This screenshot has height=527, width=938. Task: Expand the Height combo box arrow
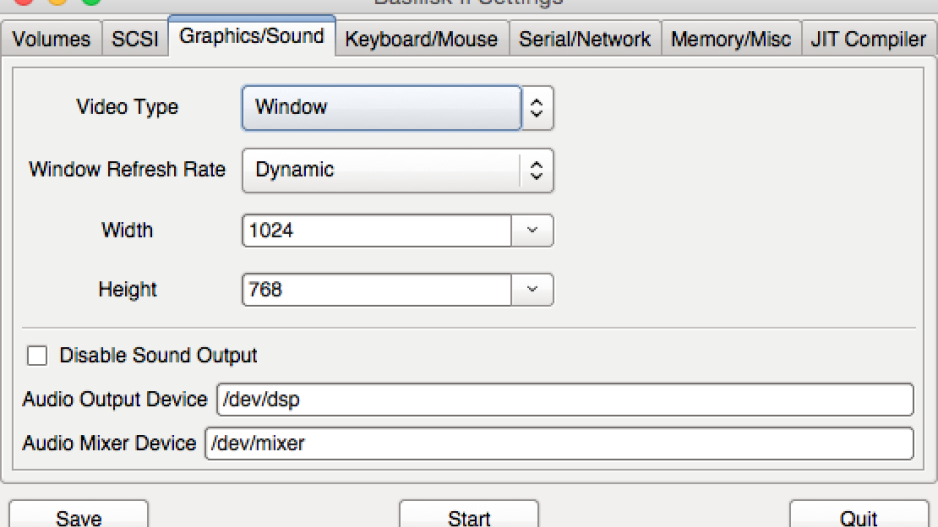(532, 290)
